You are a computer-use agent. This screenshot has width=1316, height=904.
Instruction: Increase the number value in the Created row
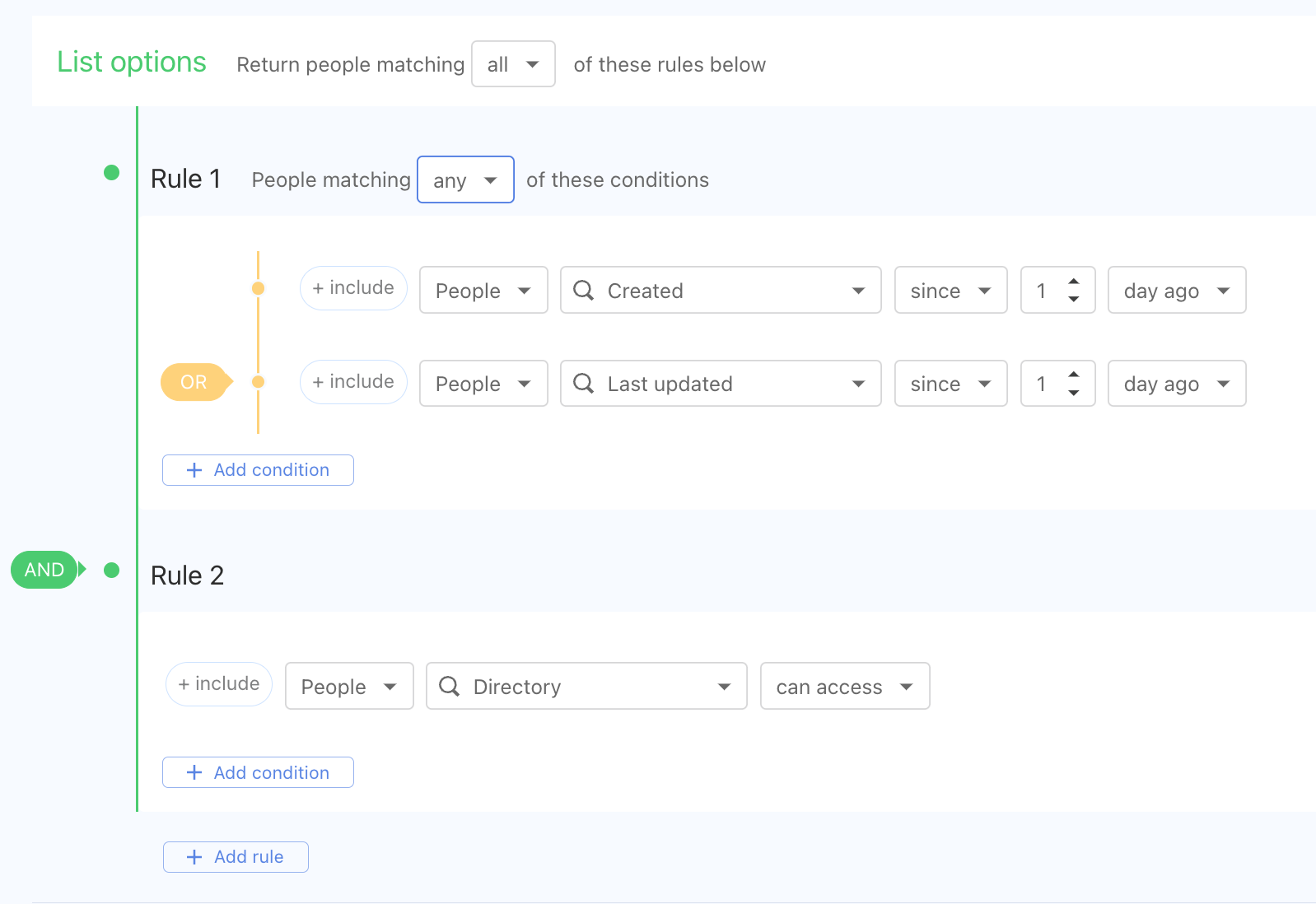click(1074, 282)
